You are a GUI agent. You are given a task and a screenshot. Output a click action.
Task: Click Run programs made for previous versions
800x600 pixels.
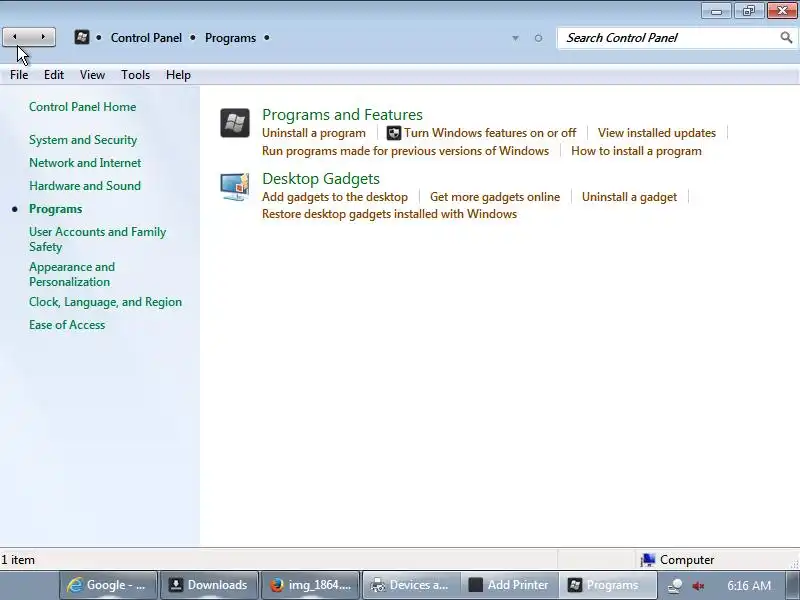(405, 151)
